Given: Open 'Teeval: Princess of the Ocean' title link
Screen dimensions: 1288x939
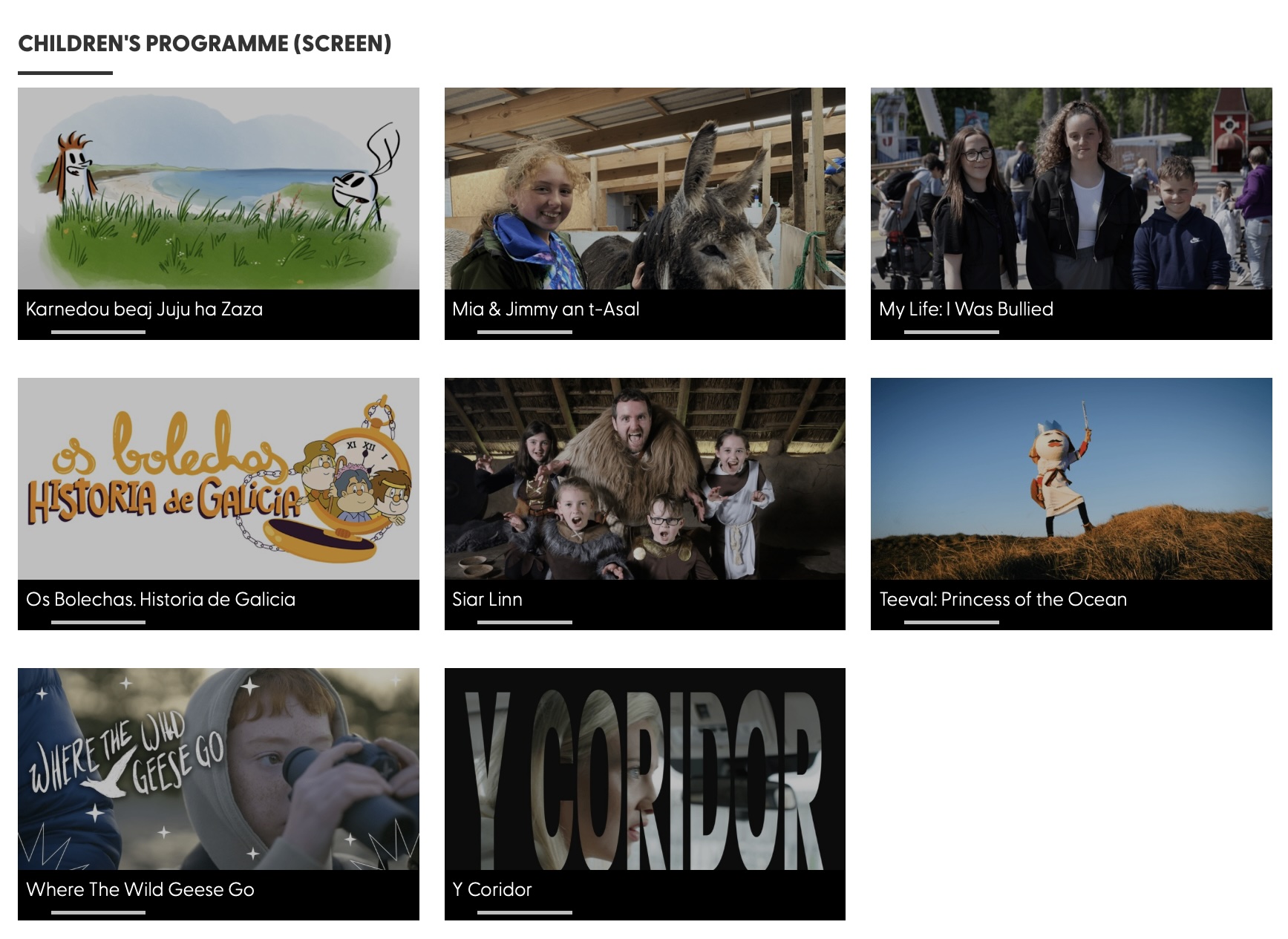Looking at the screenshot, I should 1003,599.
